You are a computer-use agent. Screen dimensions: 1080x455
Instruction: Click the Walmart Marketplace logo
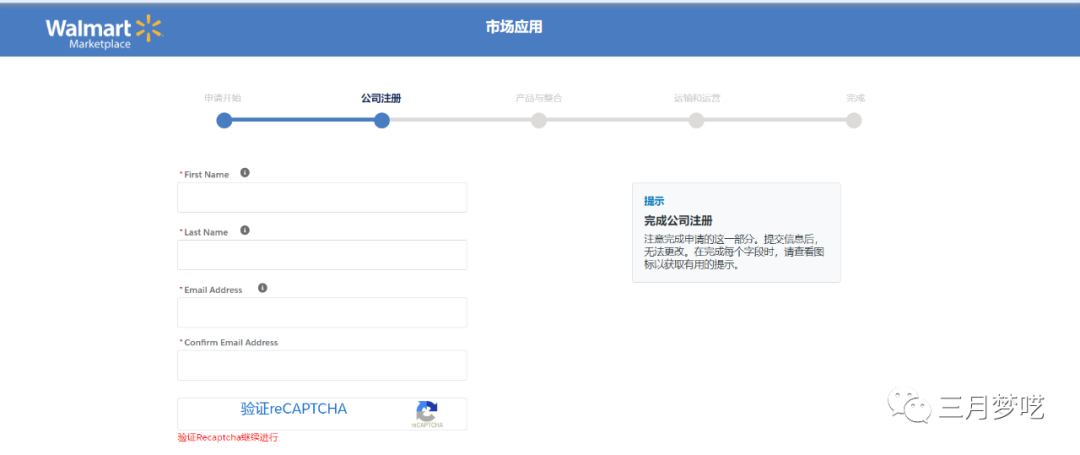pyautogui.click(x=103, y=31)
